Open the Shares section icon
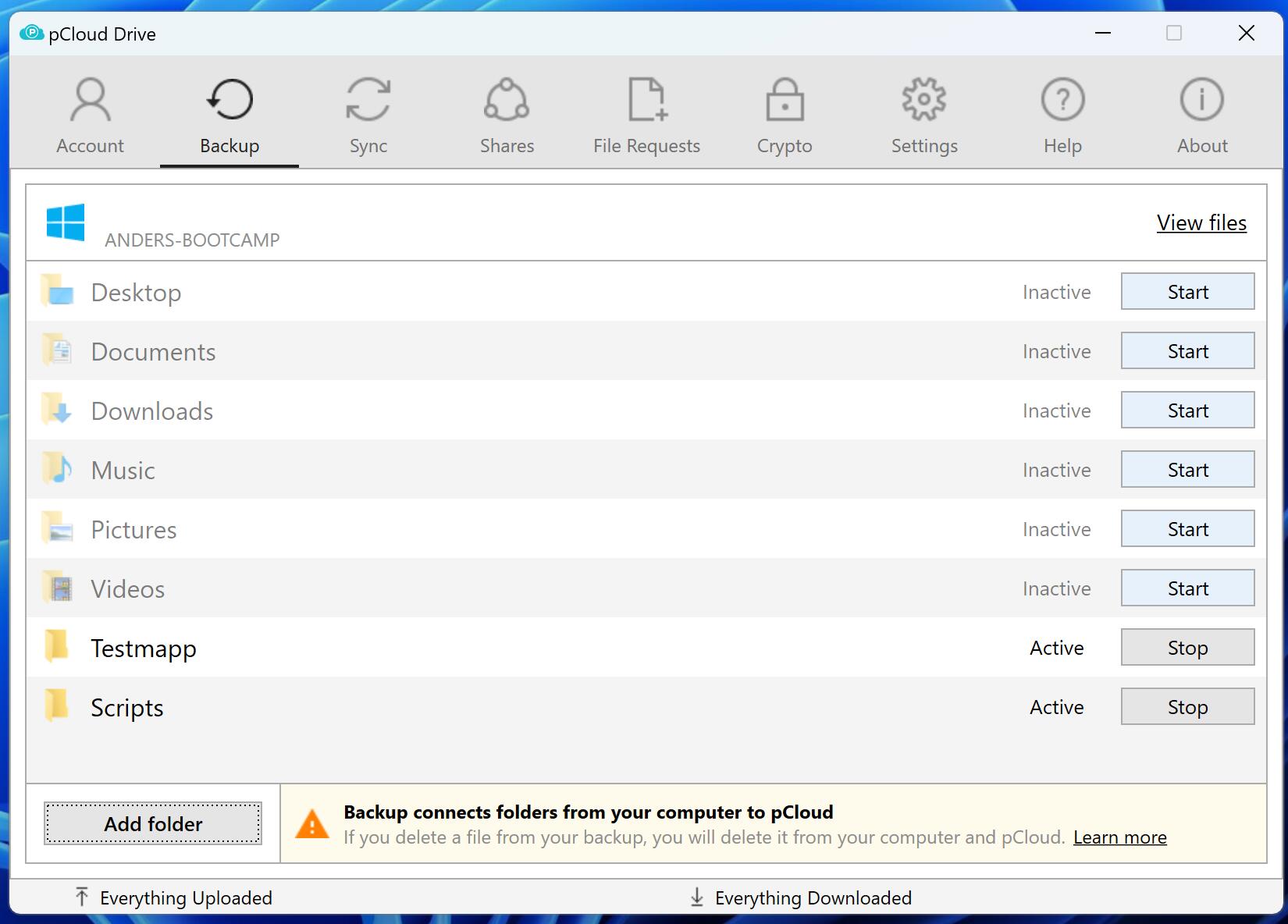The image size is (1288, 924). [x=507, y=100]
